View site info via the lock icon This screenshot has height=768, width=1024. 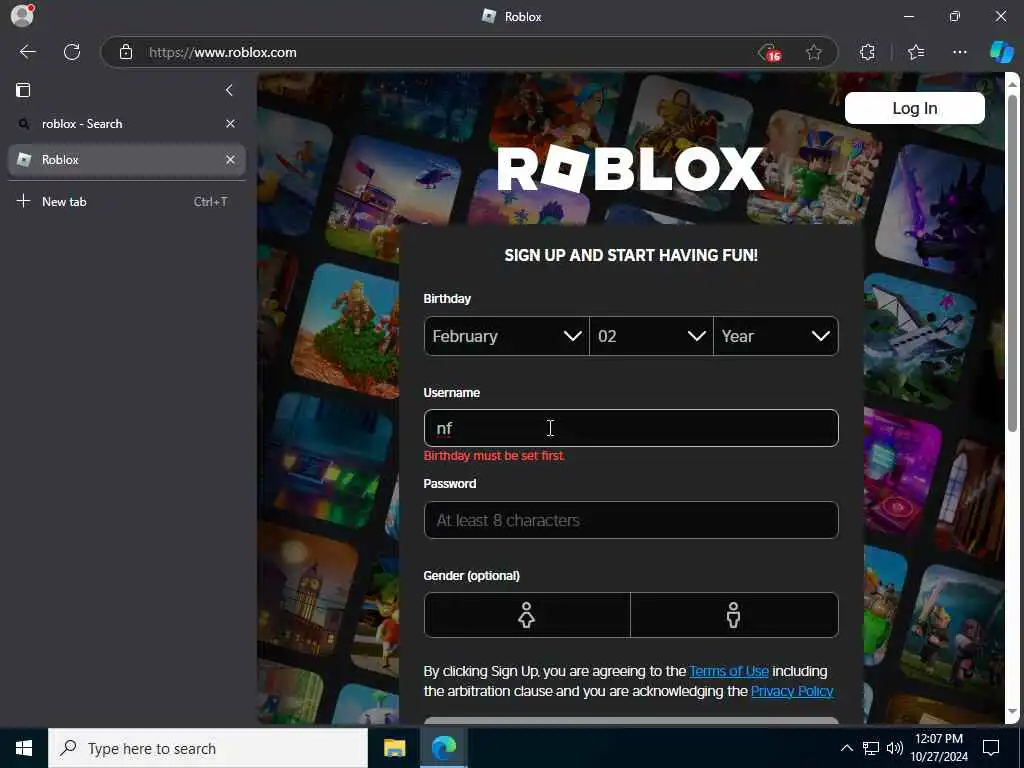click(126, 52)
